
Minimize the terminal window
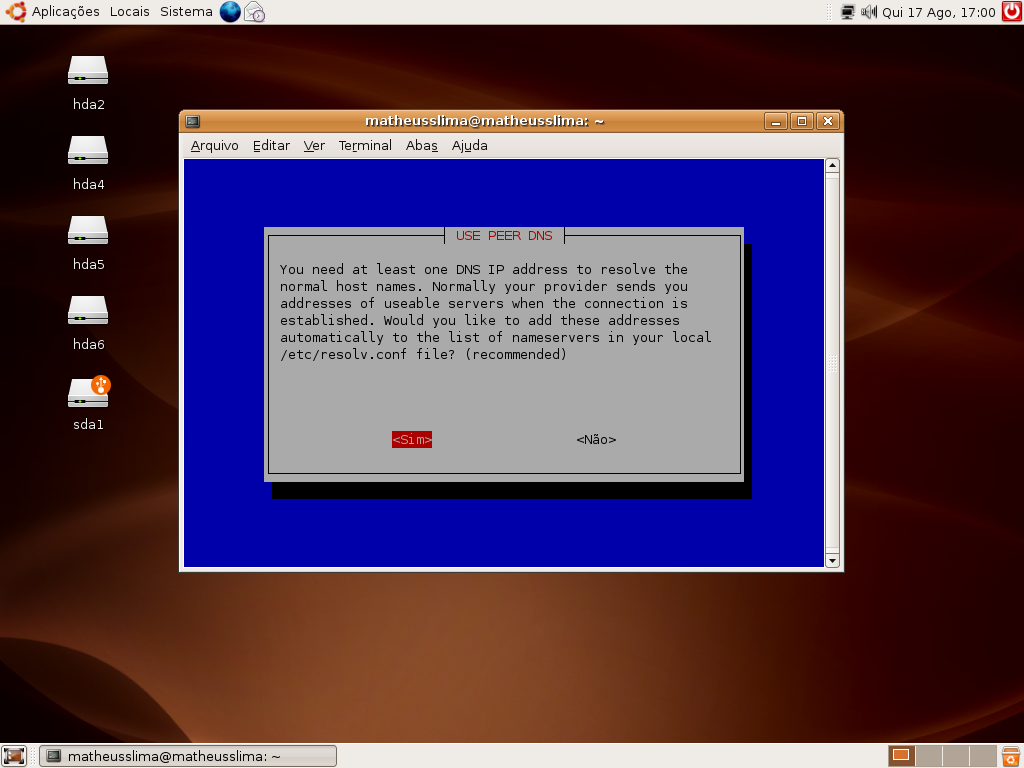[x=775, y=121]
